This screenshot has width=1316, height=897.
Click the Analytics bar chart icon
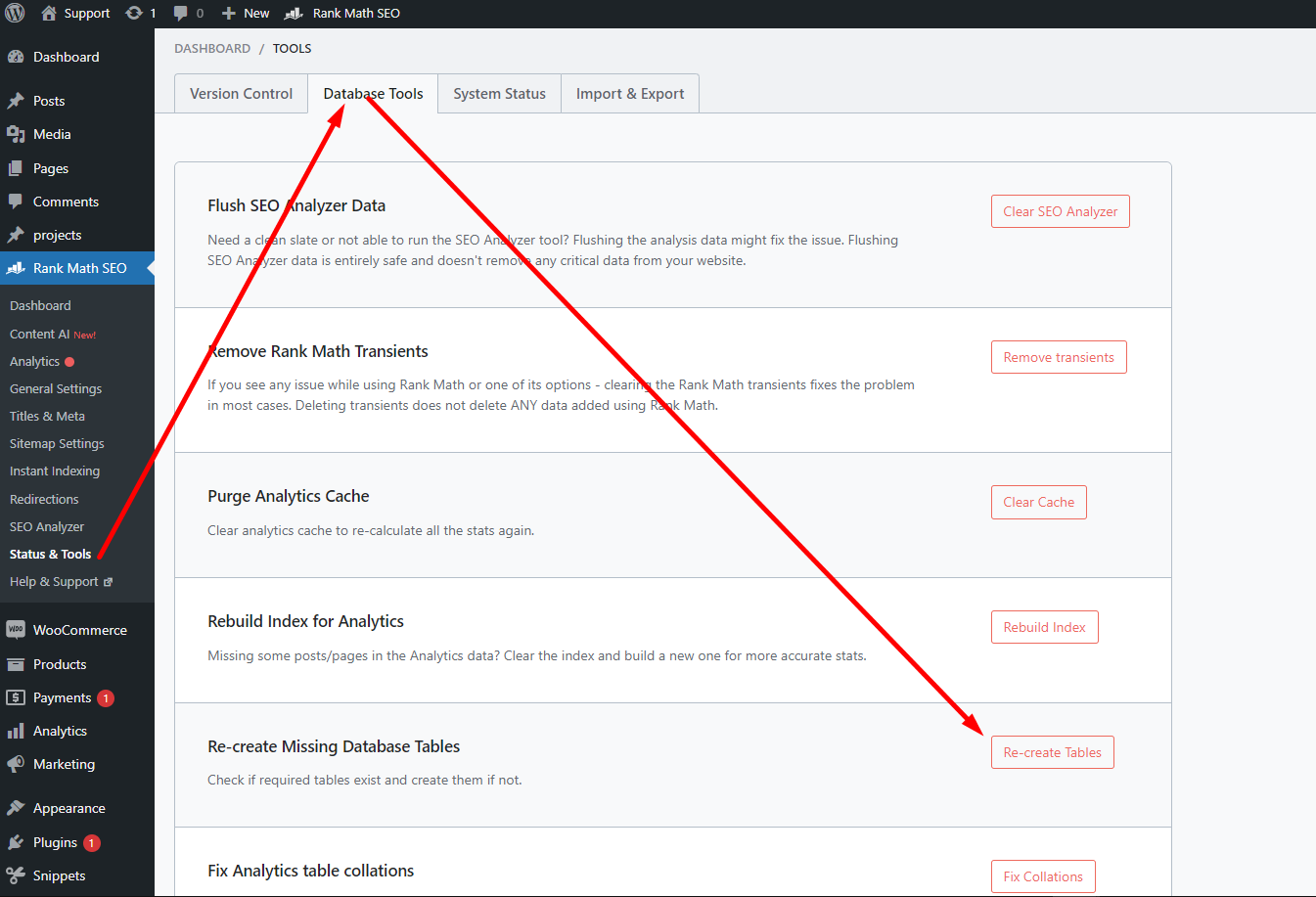click(x=16, y=731)
